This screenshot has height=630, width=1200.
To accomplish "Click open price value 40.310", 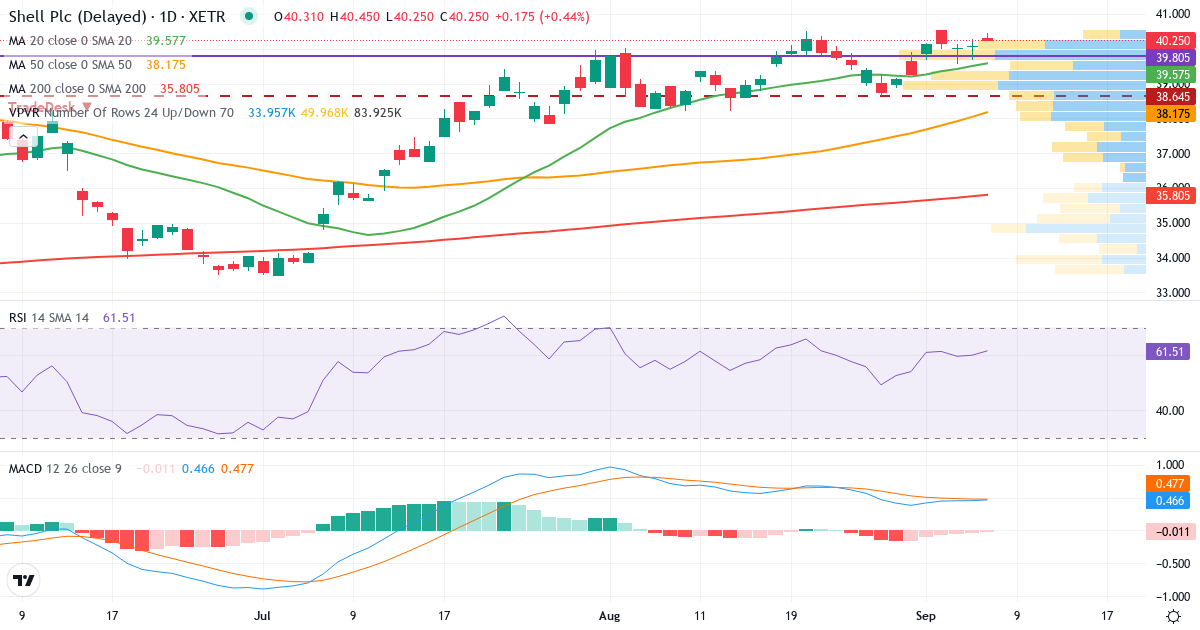I will (x=303, y=17).
